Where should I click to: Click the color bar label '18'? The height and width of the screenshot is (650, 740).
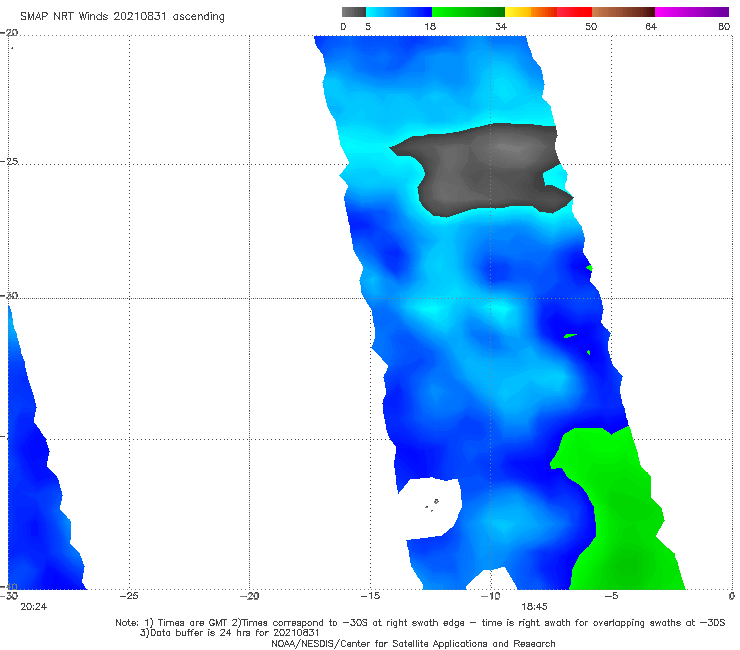tap(430, 27)
